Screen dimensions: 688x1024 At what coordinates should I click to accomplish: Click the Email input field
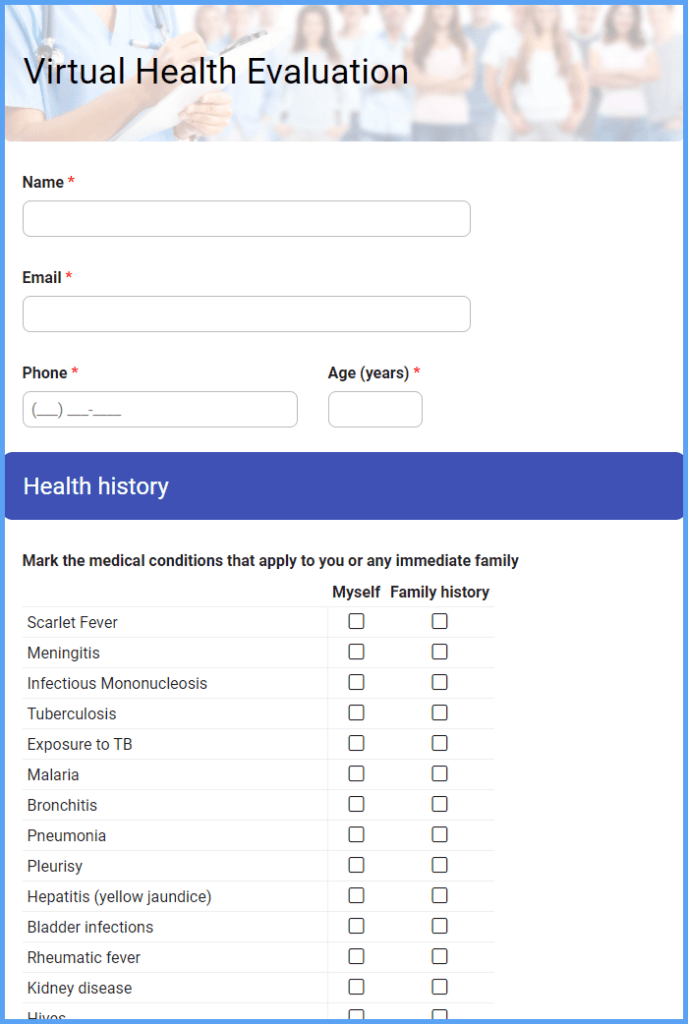tap(246, 313)
